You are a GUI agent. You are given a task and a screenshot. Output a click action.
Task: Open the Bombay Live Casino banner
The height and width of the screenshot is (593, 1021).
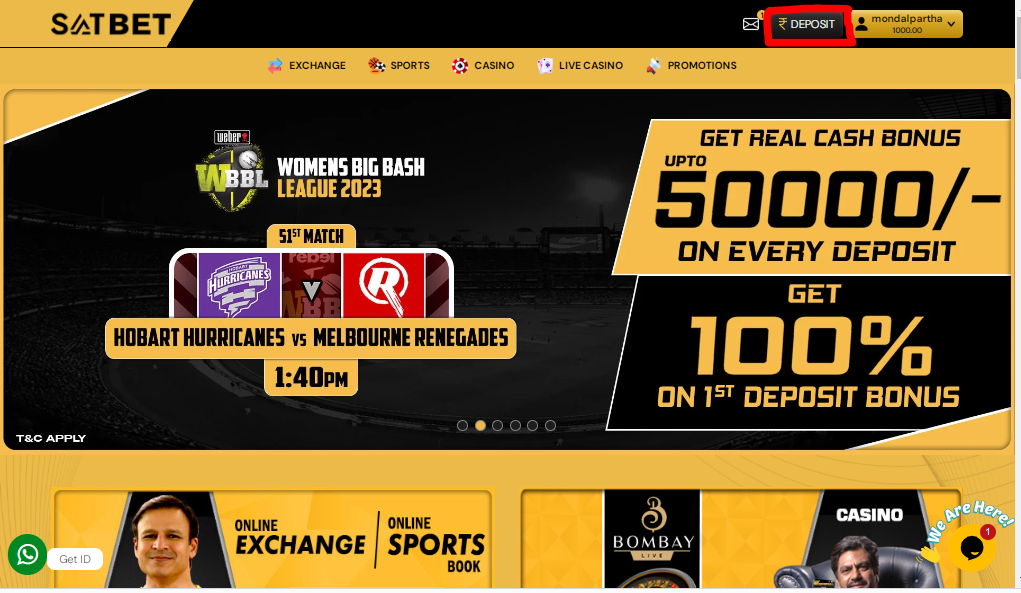[741, 540]
